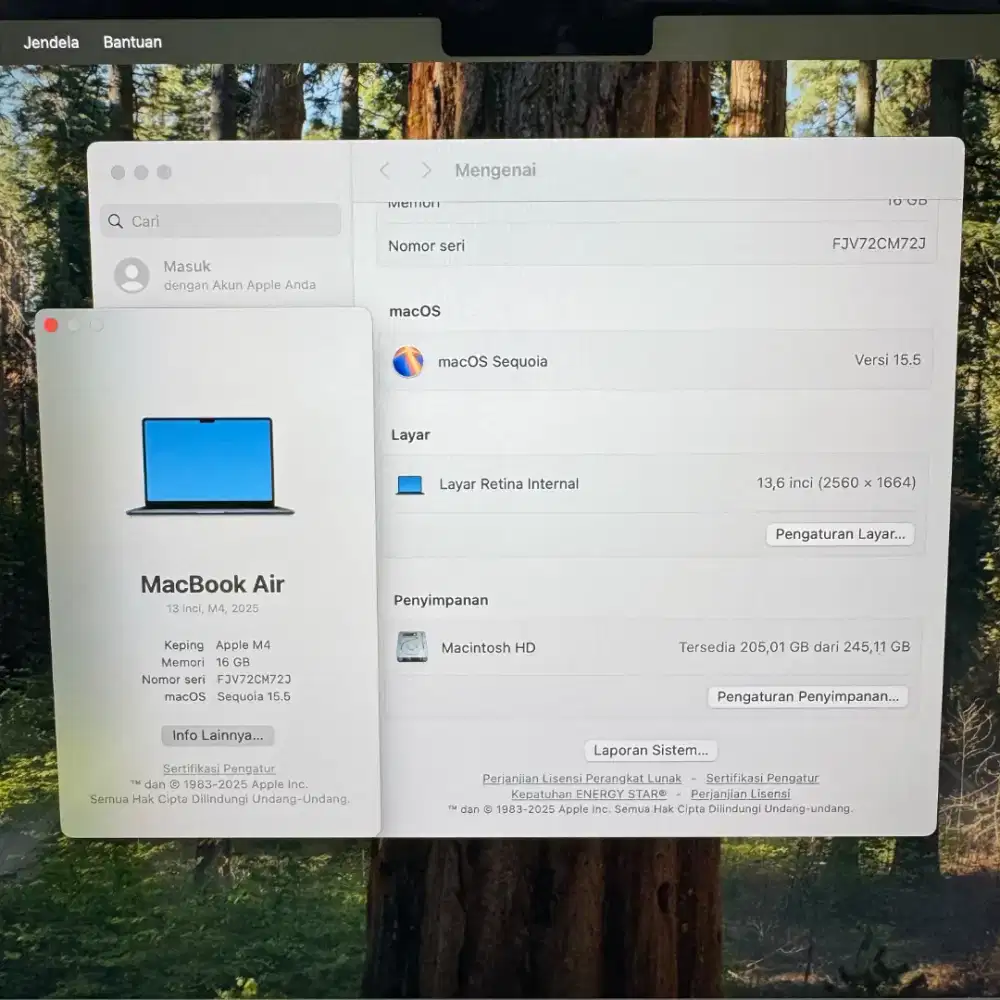
Task: Click the macOS Sequoia row name
Action: [492, 362]
